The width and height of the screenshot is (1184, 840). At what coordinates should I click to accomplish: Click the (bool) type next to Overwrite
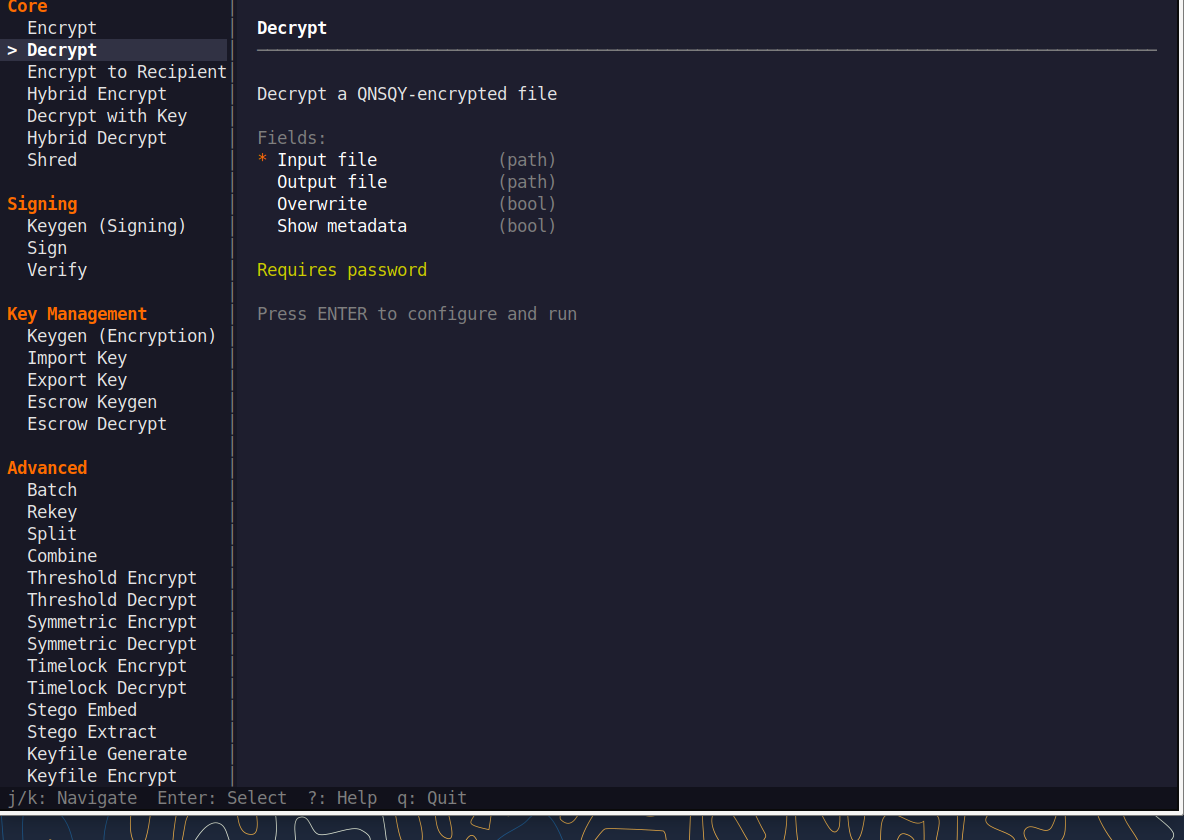tap(527, 204)
